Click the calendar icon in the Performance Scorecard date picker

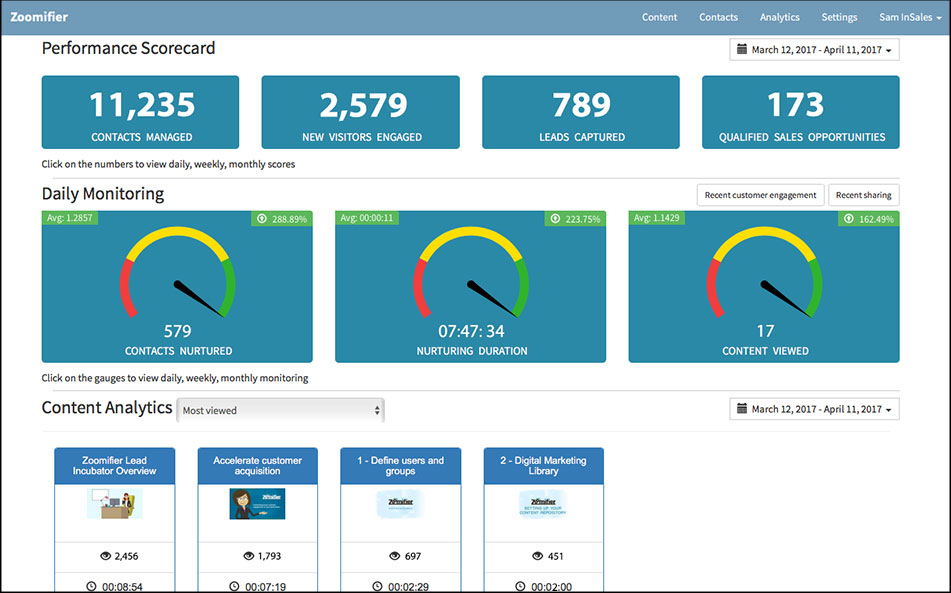(x=741, y=50)
